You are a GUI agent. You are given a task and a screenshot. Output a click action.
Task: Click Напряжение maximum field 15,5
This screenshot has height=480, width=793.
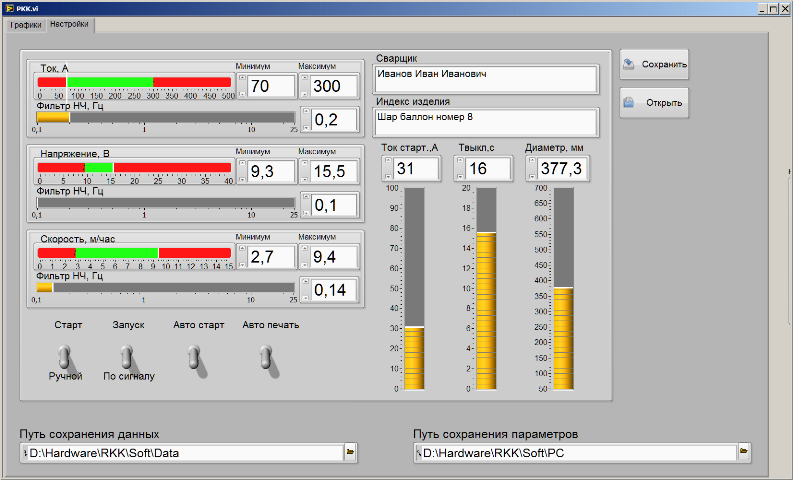334,171
